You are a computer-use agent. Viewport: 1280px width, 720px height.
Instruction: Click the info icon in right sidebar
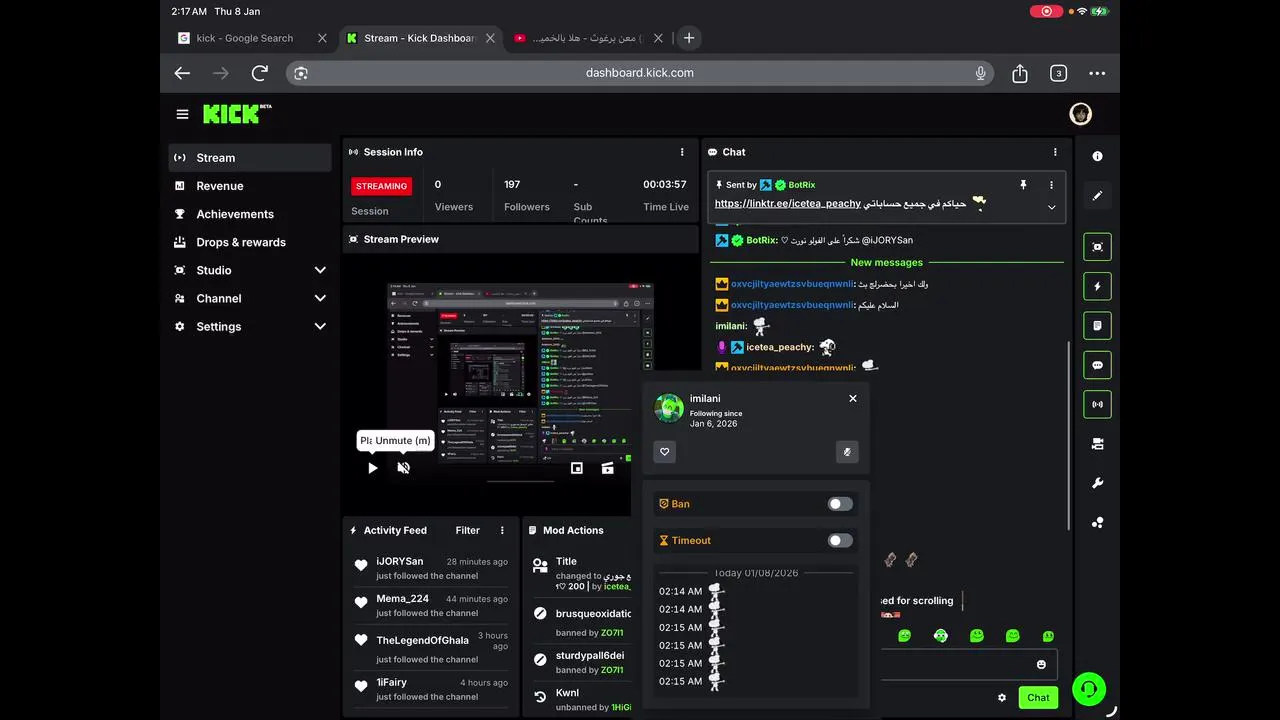pos(1097,156)
